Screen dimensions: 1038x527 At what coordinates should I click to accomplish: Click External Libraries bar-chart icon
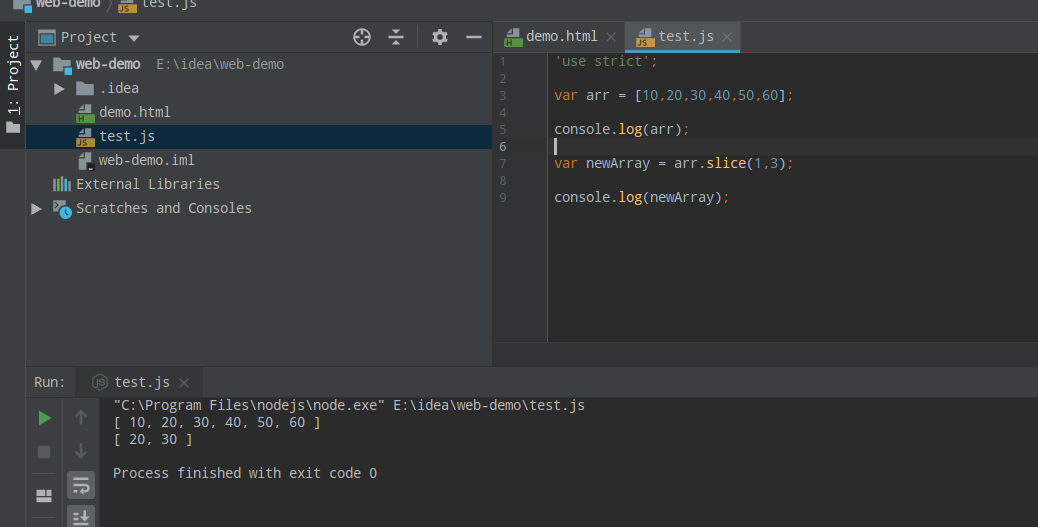click(x=62, y=184)
